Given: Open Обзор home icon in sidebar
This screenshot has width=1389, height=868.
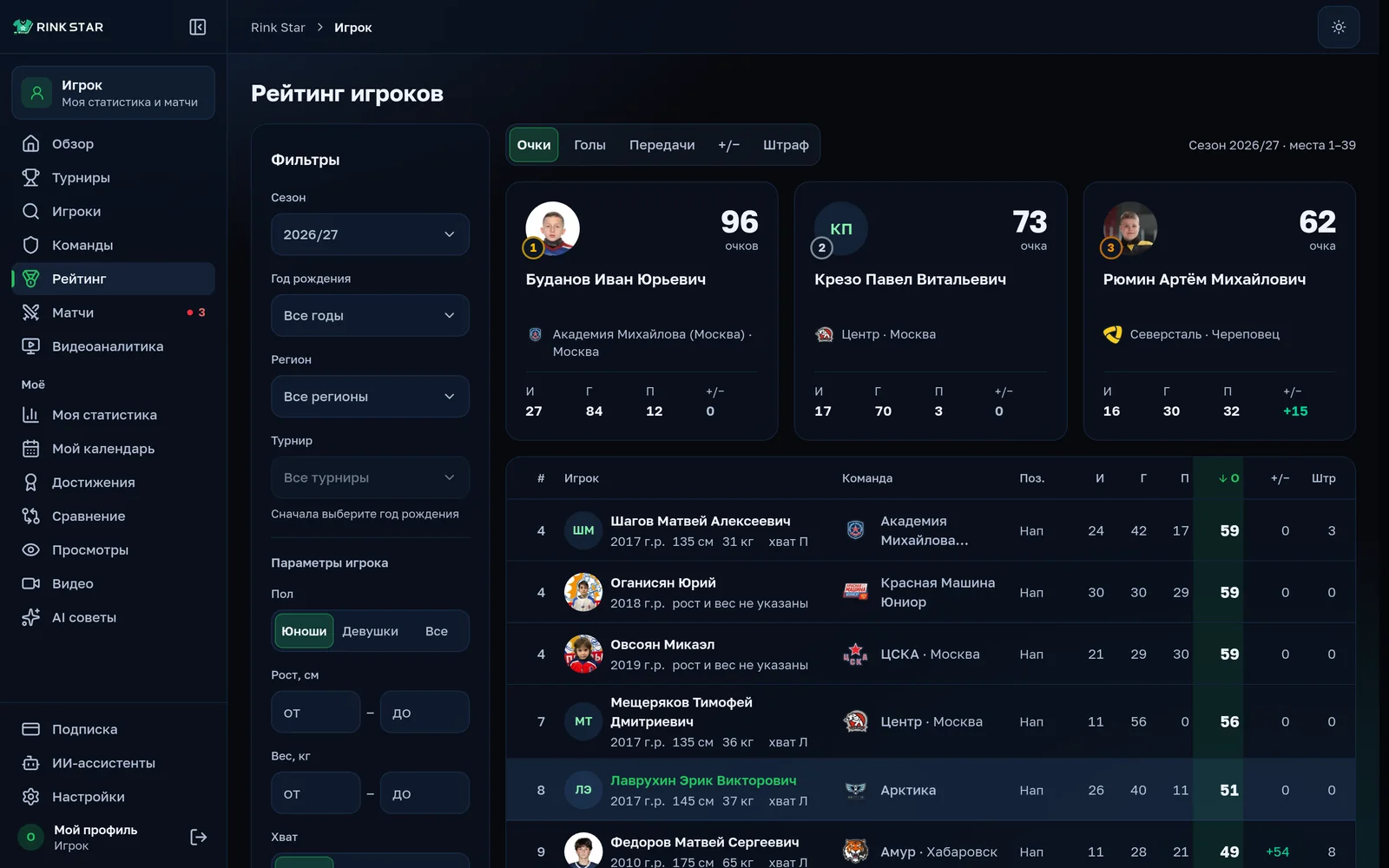Looking at the screenshot, I should point(30,143).
